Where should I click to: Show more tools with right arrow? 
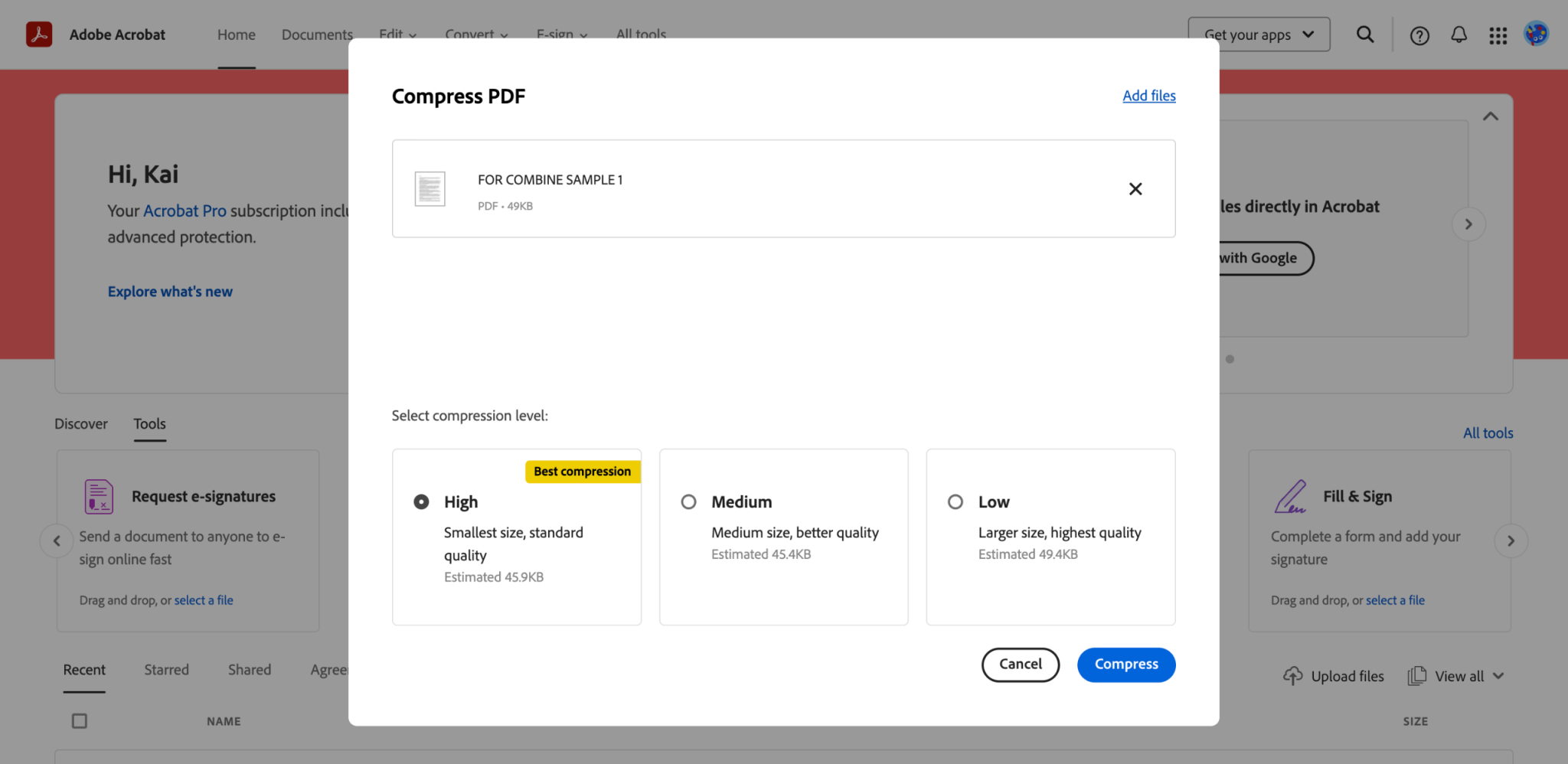pyautogui.click(x=1511, y=541)
